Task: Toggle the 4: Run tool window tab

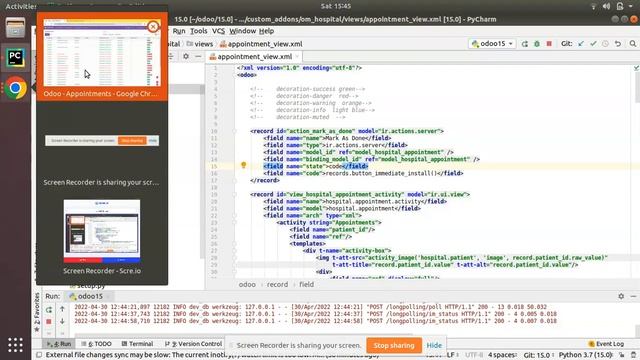Action: coord(59,344)
